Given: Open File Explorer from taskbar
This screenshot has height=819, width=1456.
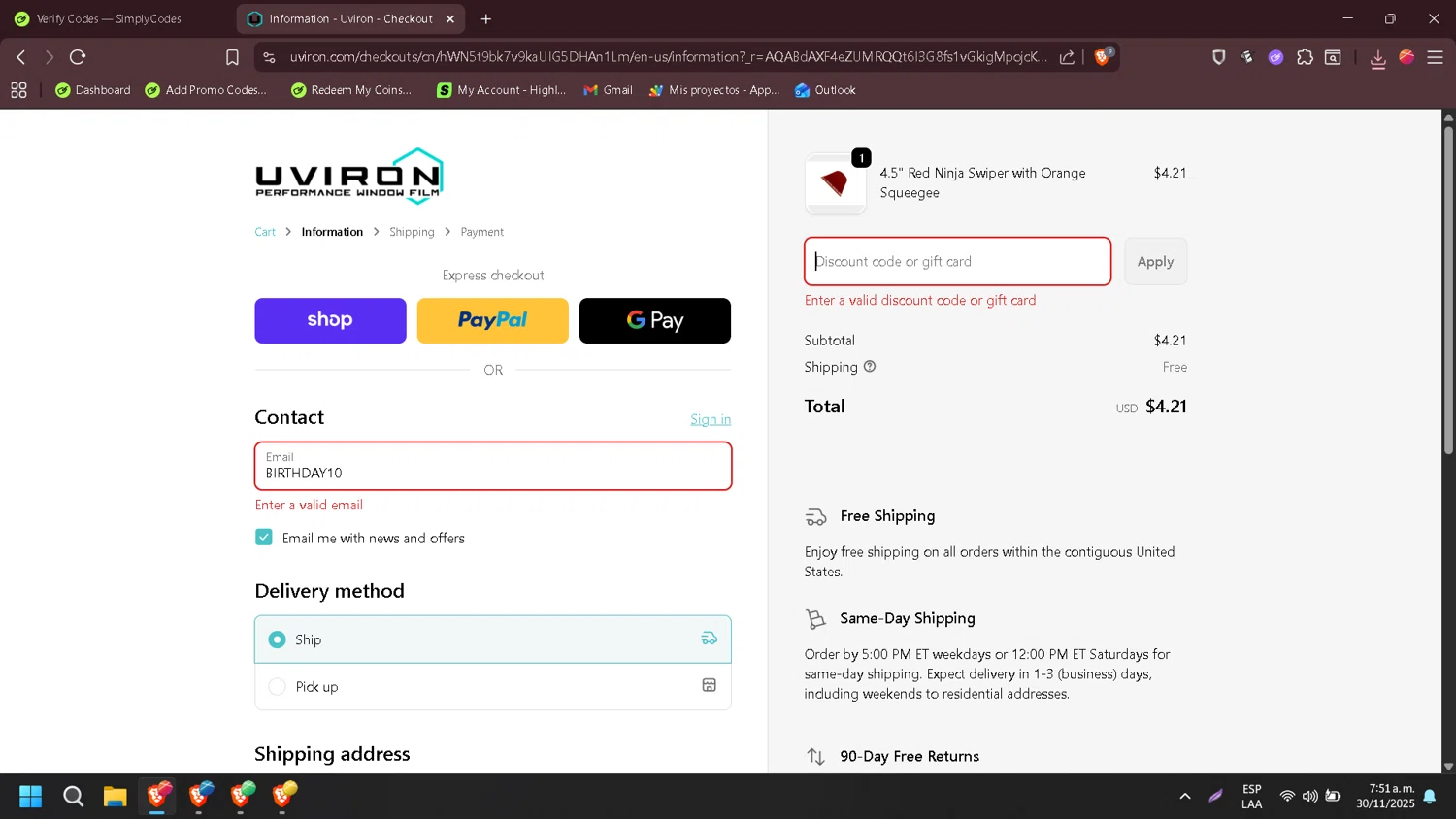Looking at the screenshot, I should [x=116, y=797].
